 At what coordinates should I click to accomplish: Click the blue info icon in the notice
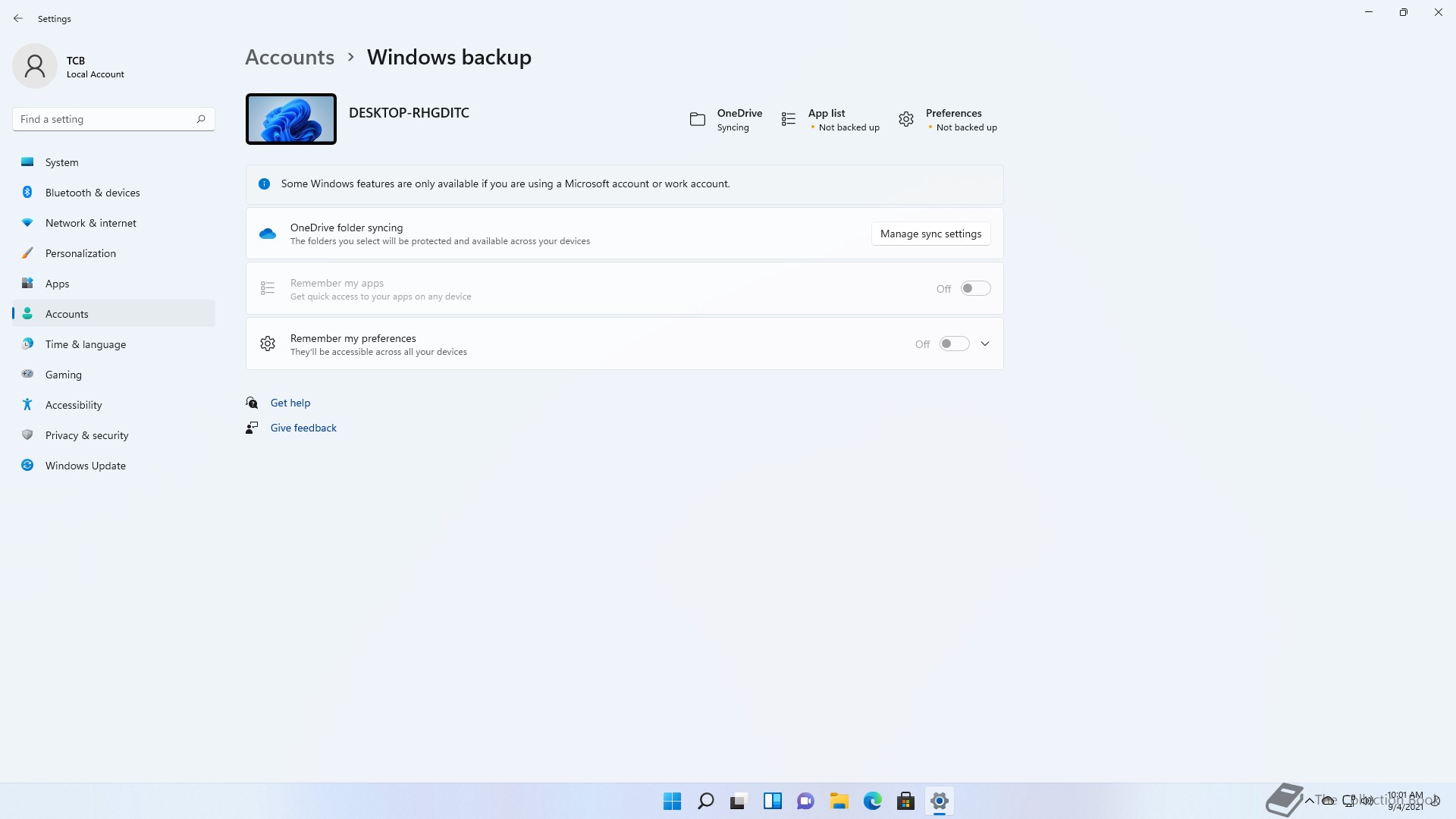click(x=264, y=184)
